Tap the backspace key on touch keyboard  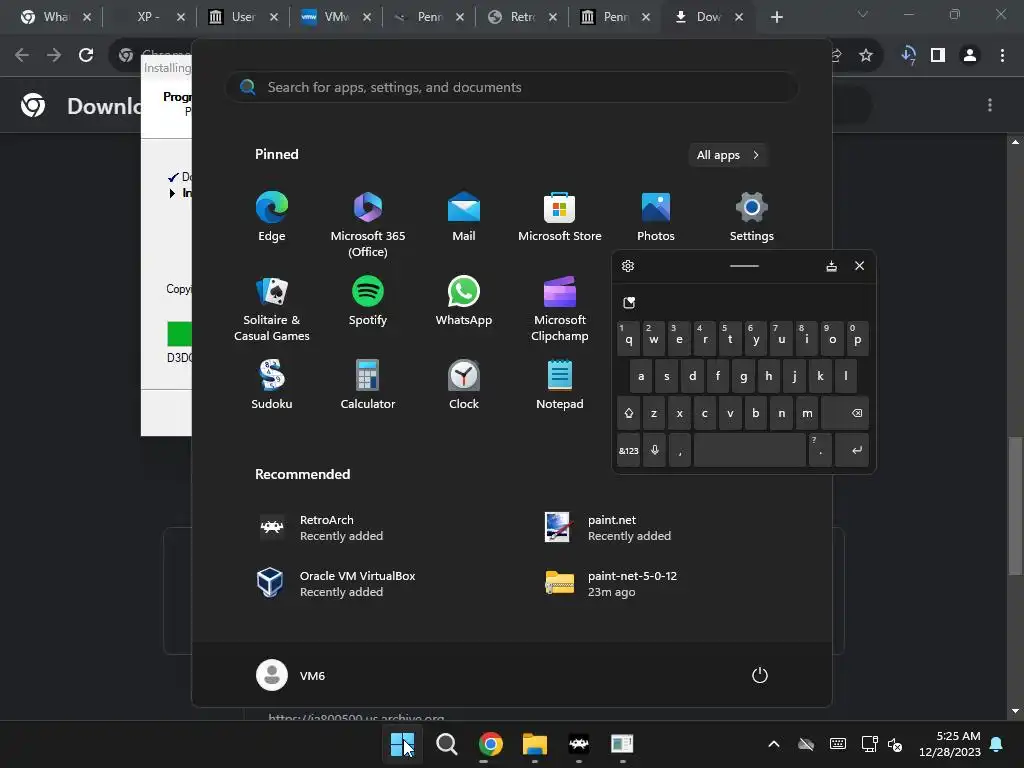(845, 413)
